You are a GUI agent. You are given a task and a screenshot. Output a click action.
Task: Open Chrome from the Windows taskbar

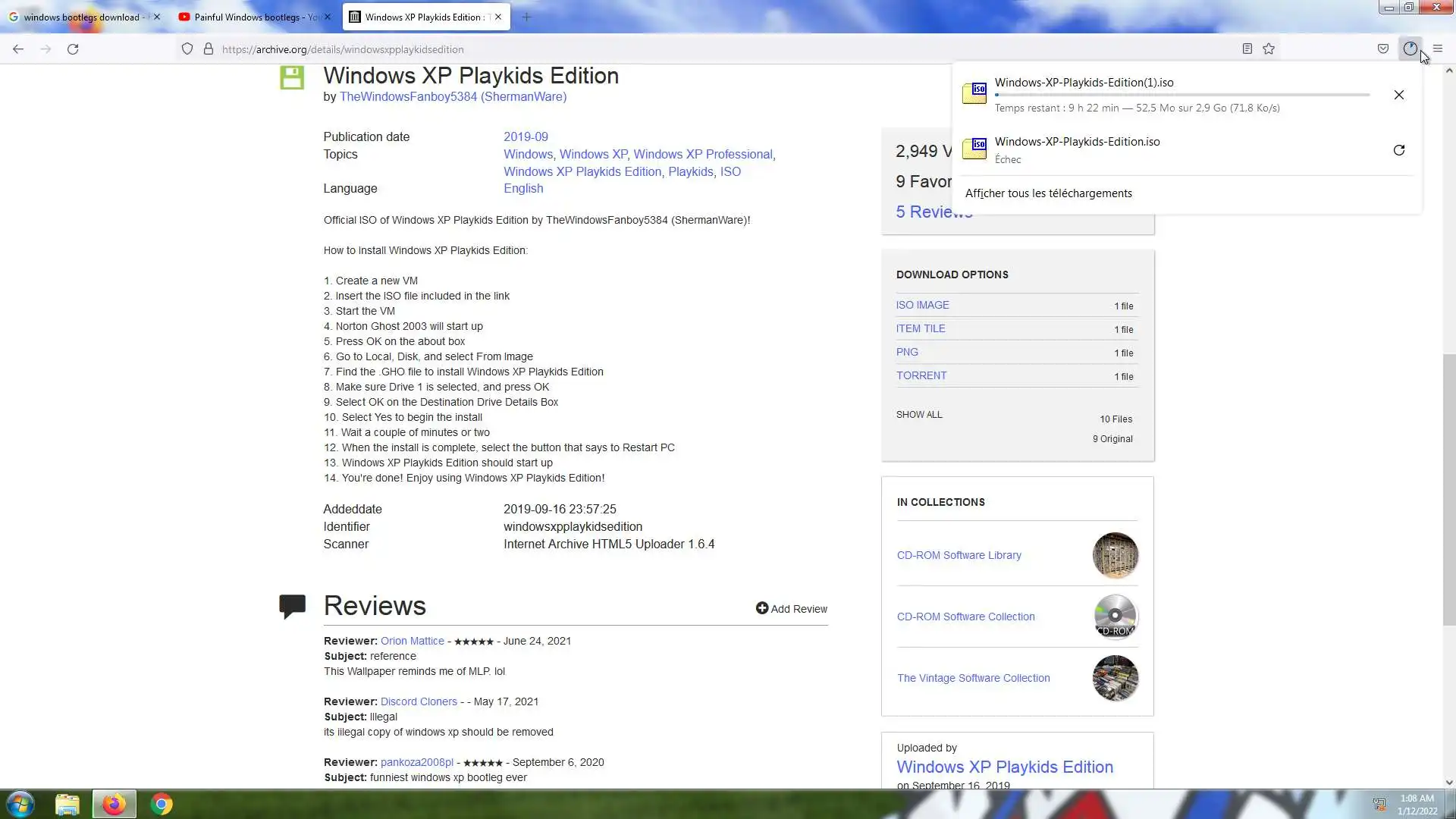161,804
